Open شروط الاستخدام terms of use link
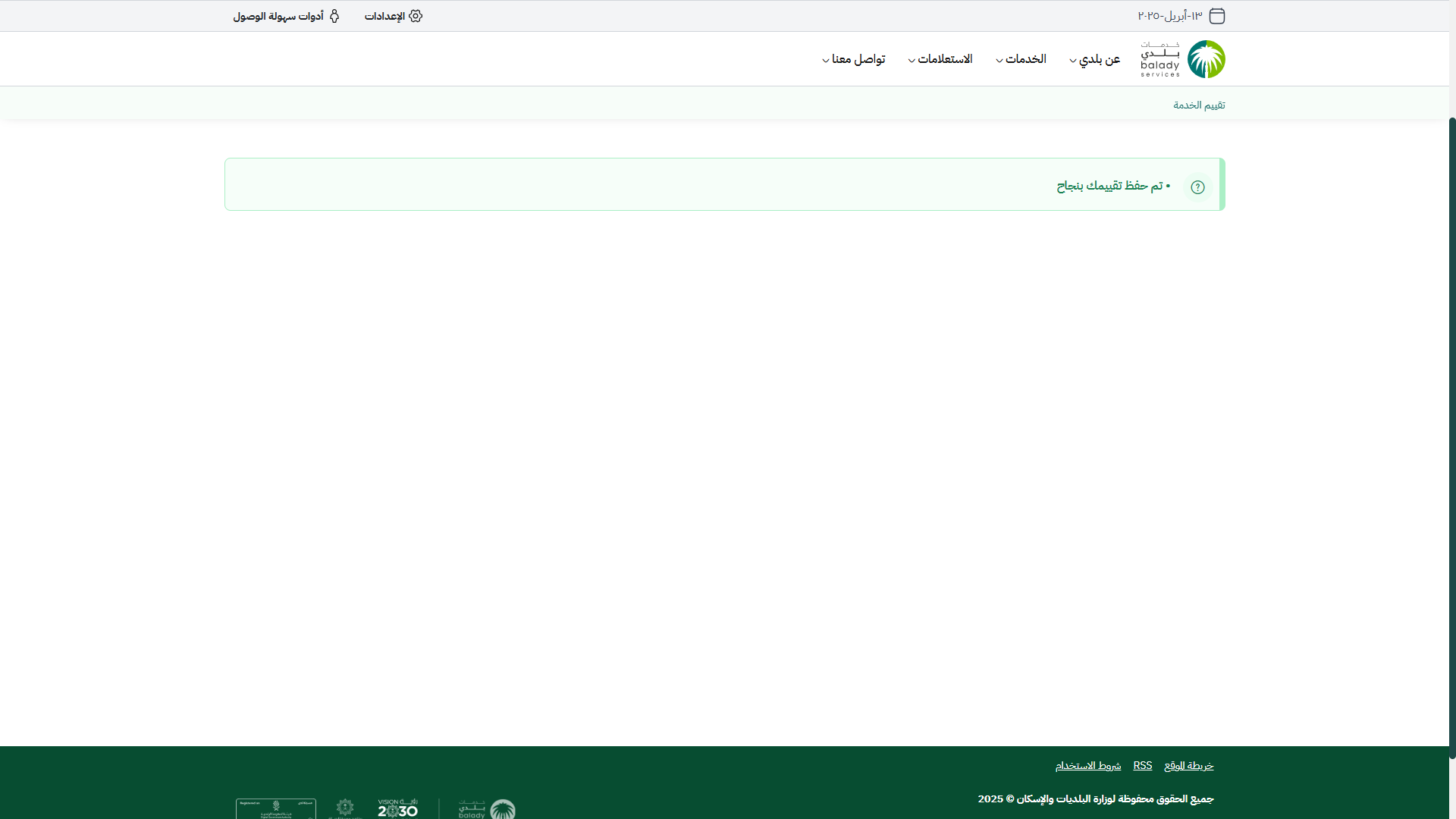Image resolution: width=1456 pixels, height=819 pixels. pyautogui.click(x=1088, y=766)
